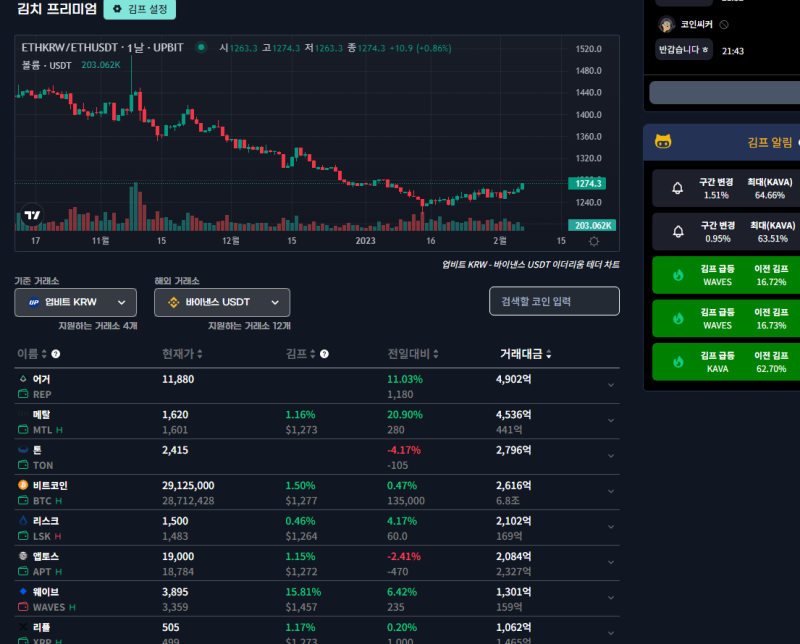The height and width of the screenshot is (644, 800).
Task: Click the Bitcoin coin logo
Action: pos(23,485)
